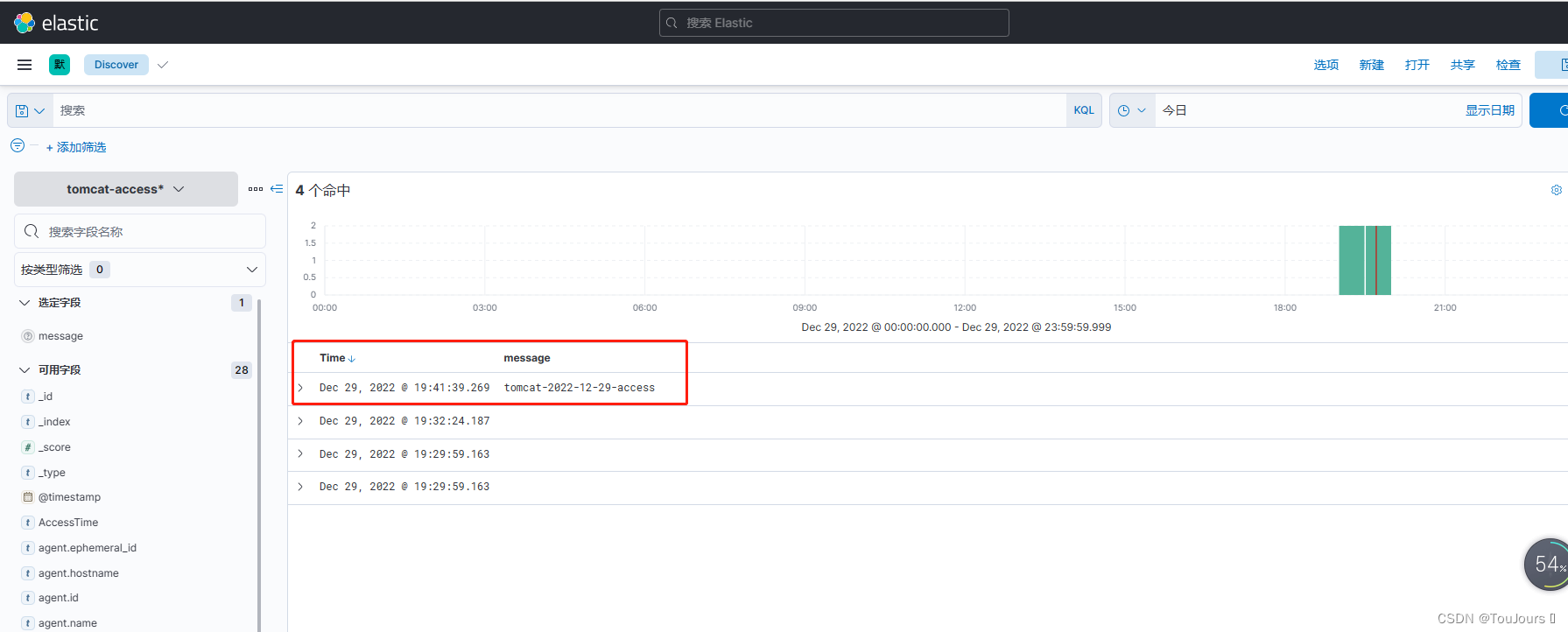Click the chart date range label

[x=956, y=327]
